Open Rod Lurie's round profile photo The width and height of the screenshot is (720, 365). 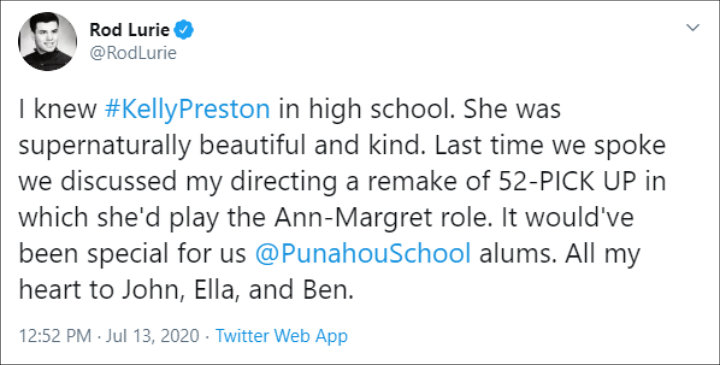click(x=47, y=42)
